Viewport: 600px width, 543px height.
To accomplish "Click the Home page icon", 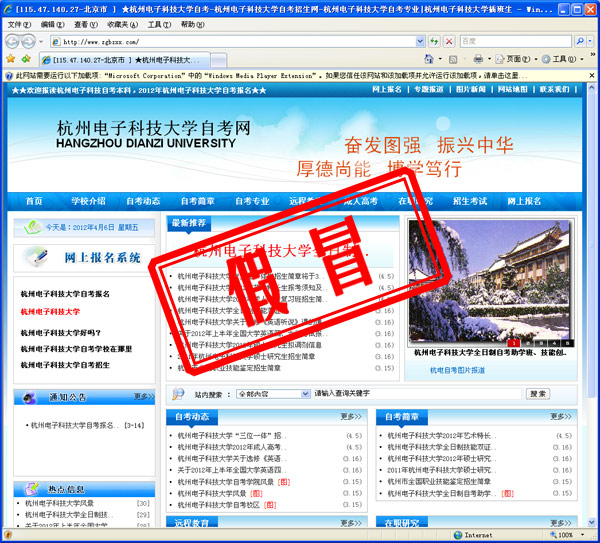I will pyautogui.click(x=429, y=59).
